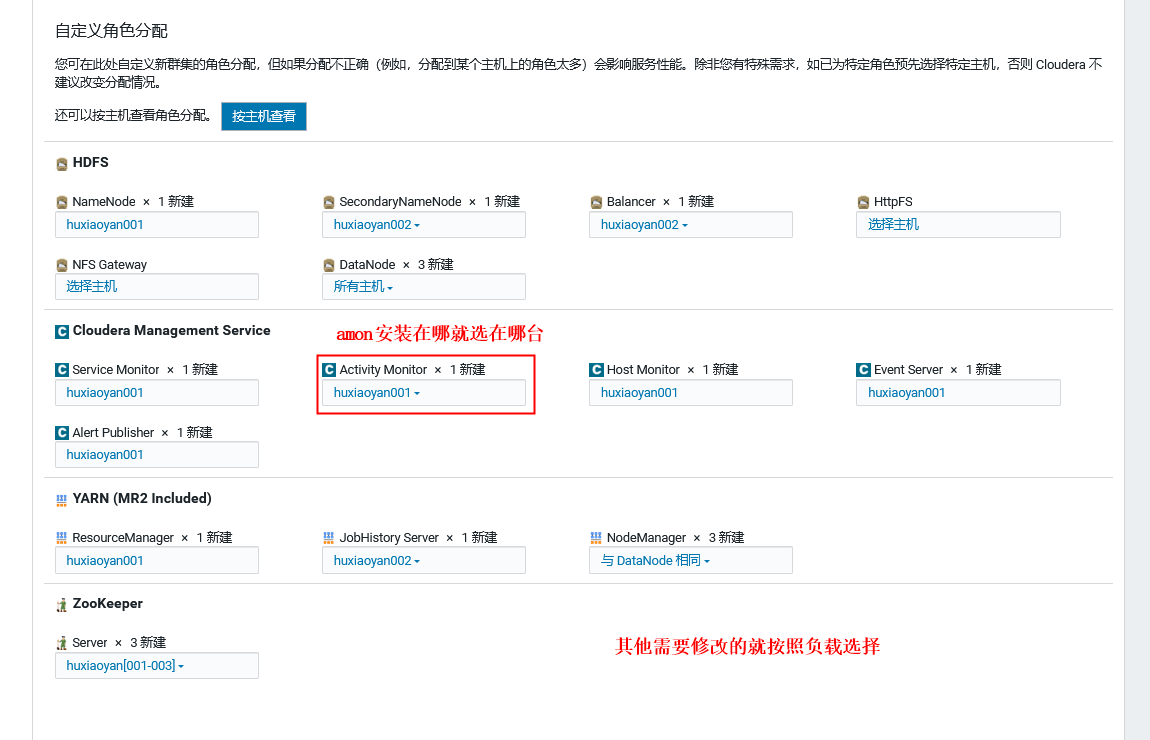Screen dimensions: 1150x740
Task: Click the Event Server role icon
Action: click(863, 370)
